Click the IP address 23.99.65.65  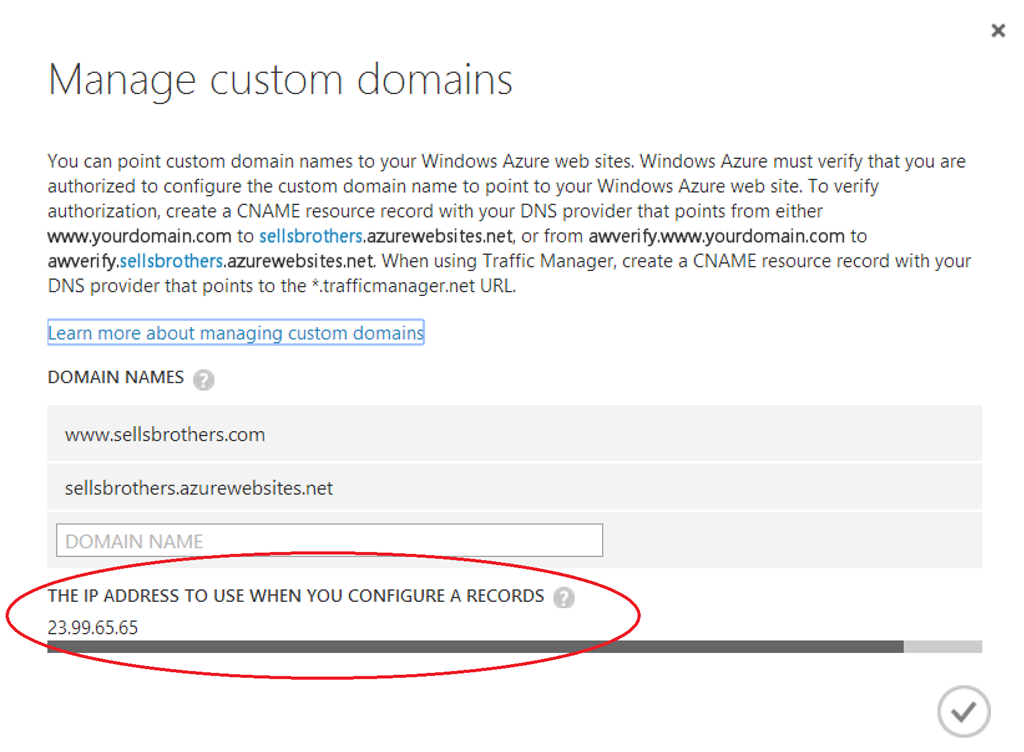[x=93, y=627]
